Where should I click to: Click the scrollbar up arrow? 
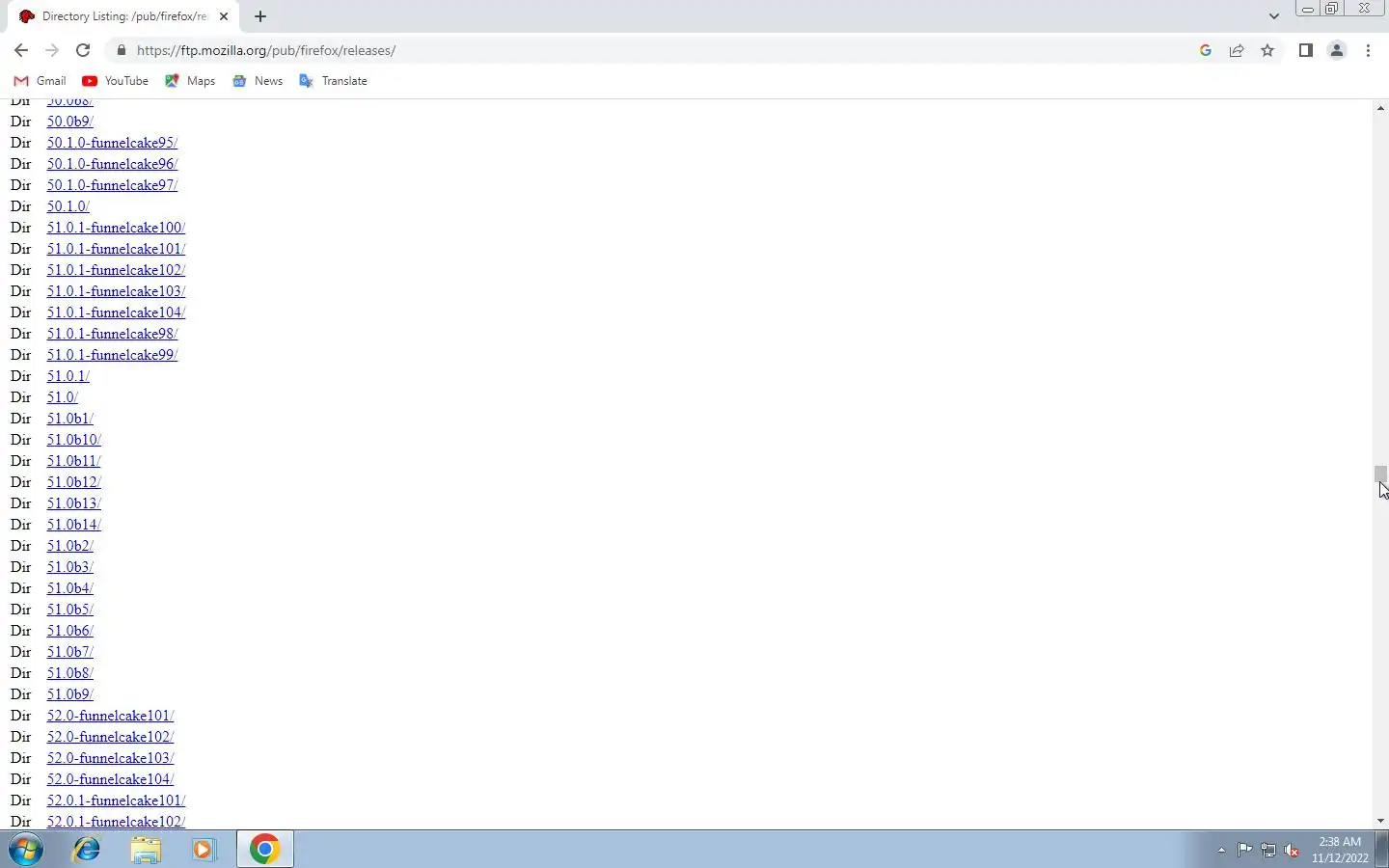(1380, 108)
